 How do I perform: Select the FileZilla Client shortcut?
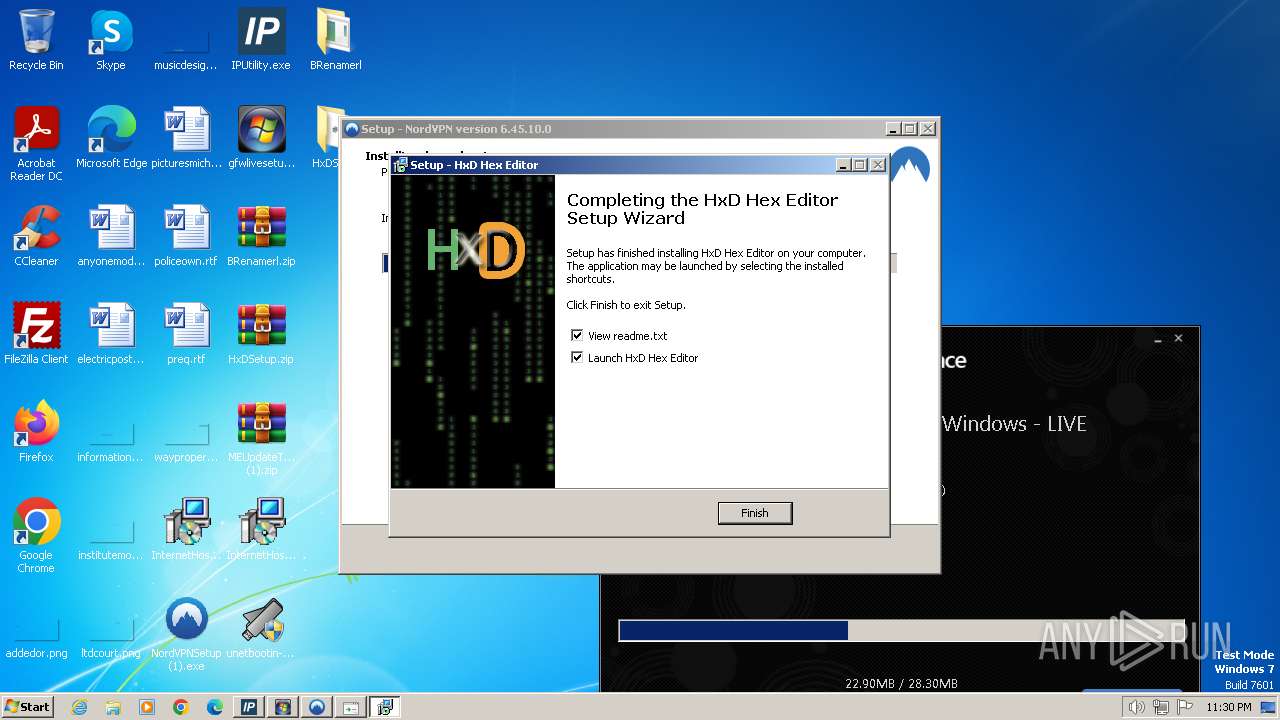36,334
